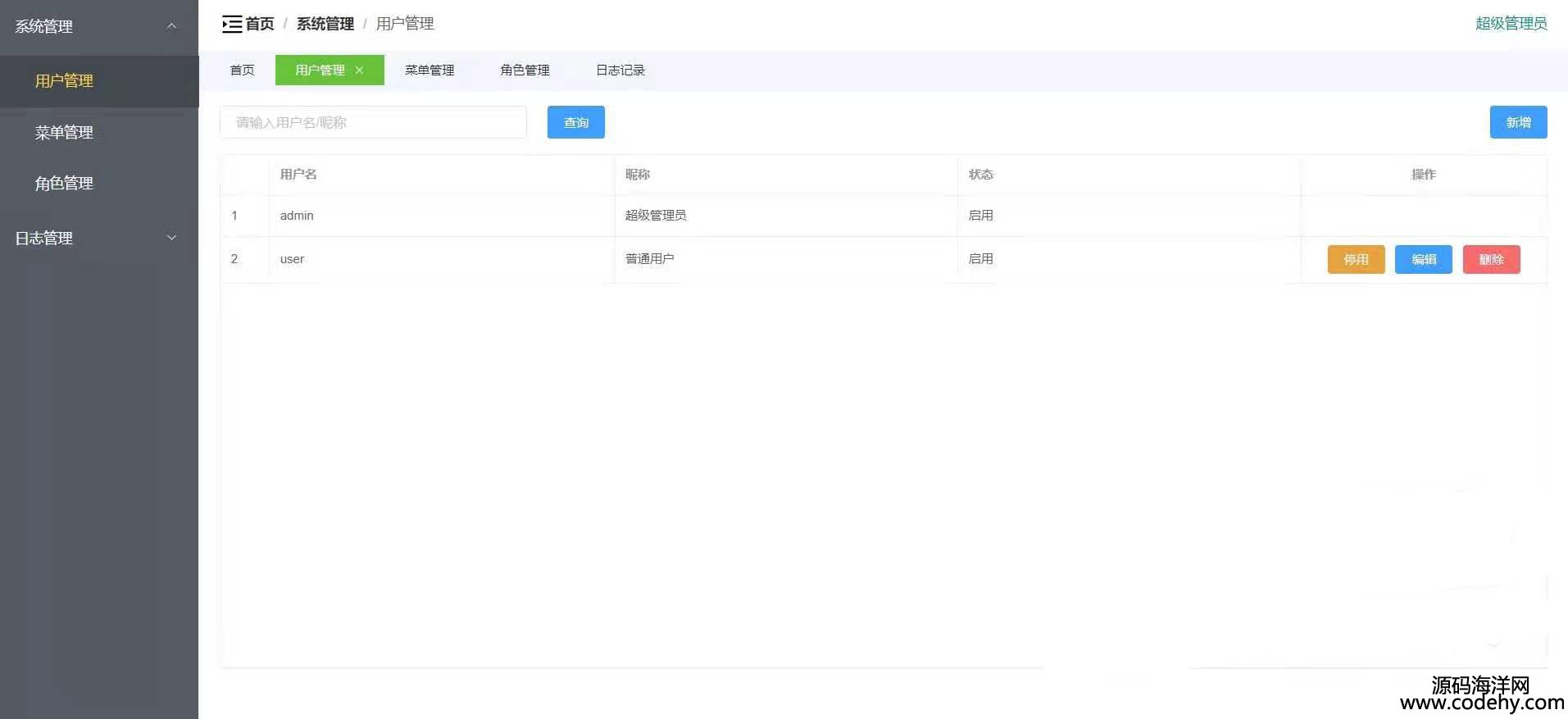Screen dimensions: 1568x719
Task: Select 菜单管理 in the sidebar
Action: 64,133
